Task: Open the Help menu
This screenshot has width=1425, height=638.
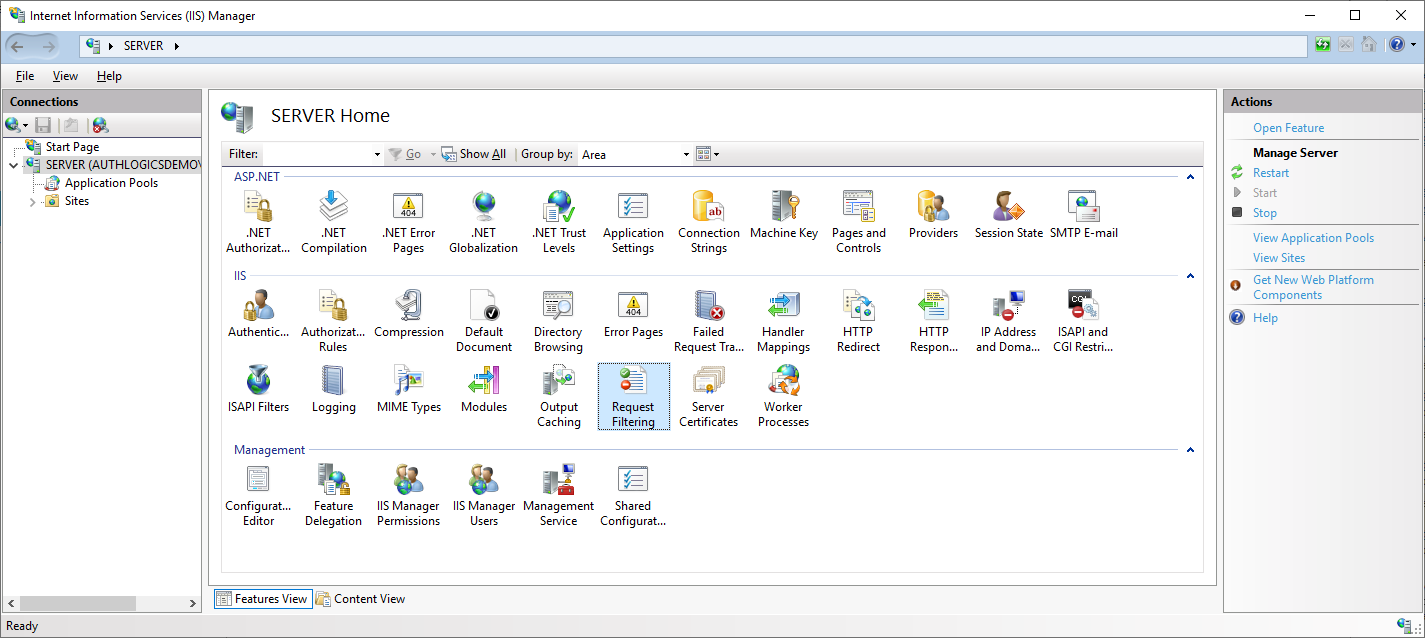Action: tap(109, 76)
